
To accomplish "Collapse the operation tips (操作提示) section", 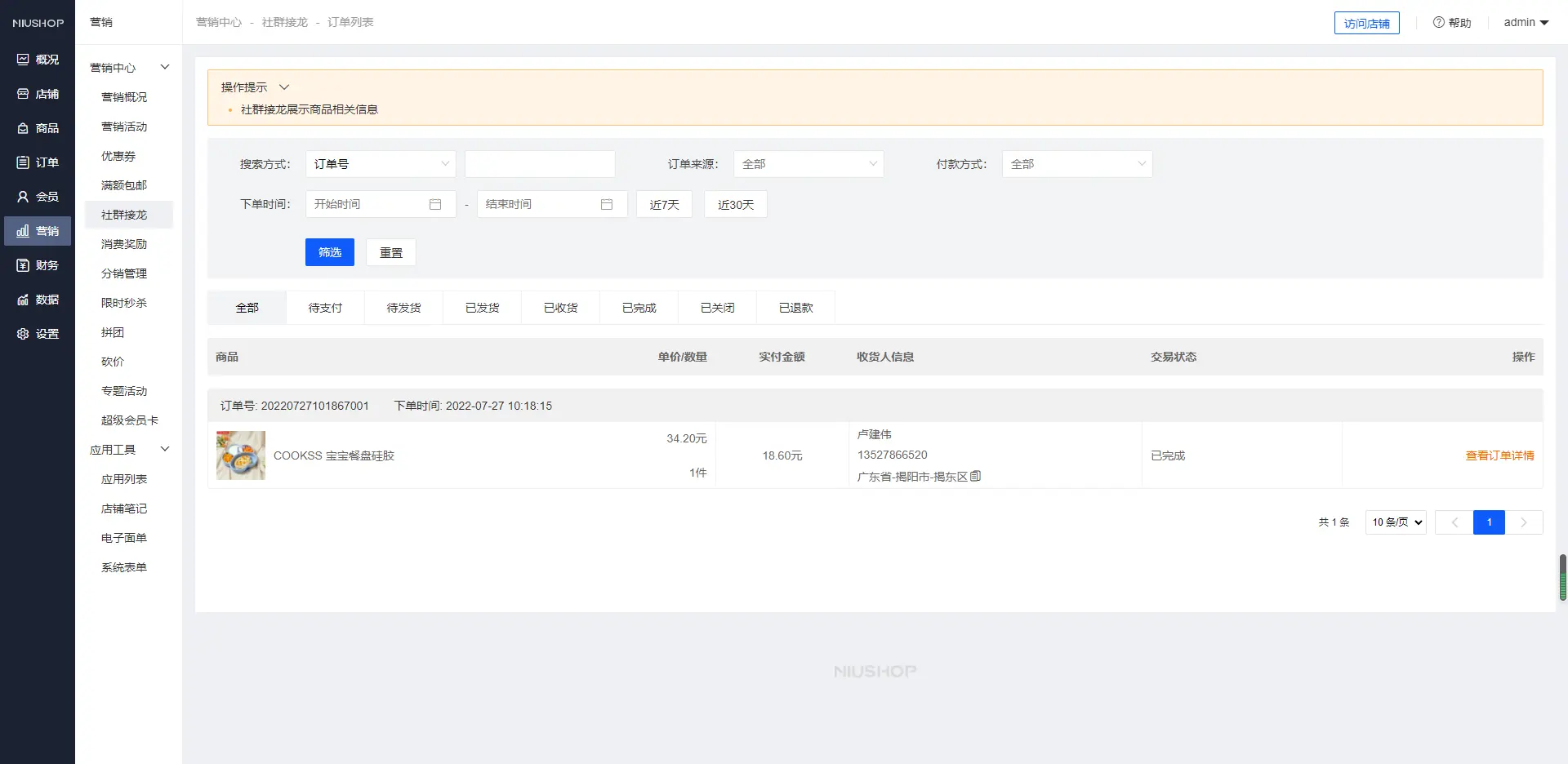I will point(284,87).
